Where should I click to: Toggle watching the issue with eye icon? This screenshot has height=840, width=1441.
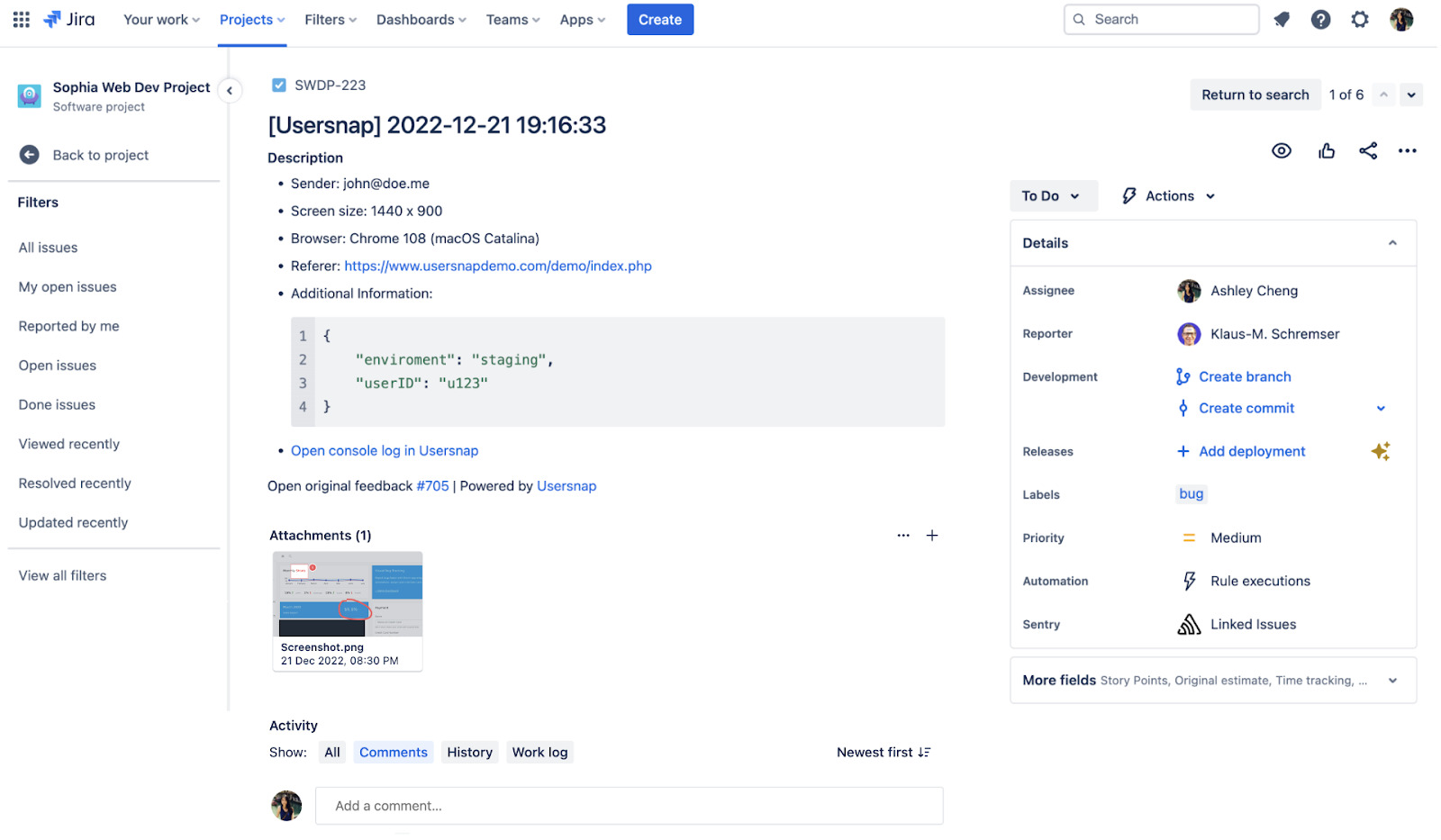1282,150
